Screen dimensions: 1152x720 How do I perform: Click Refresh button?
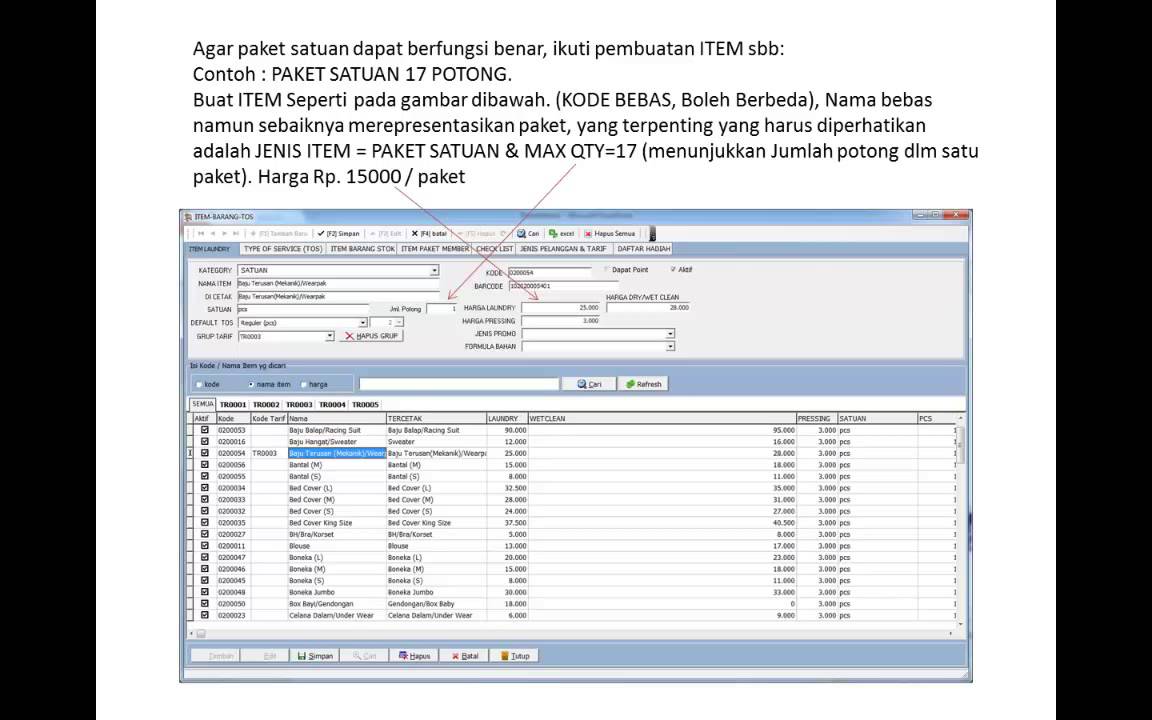643,384
